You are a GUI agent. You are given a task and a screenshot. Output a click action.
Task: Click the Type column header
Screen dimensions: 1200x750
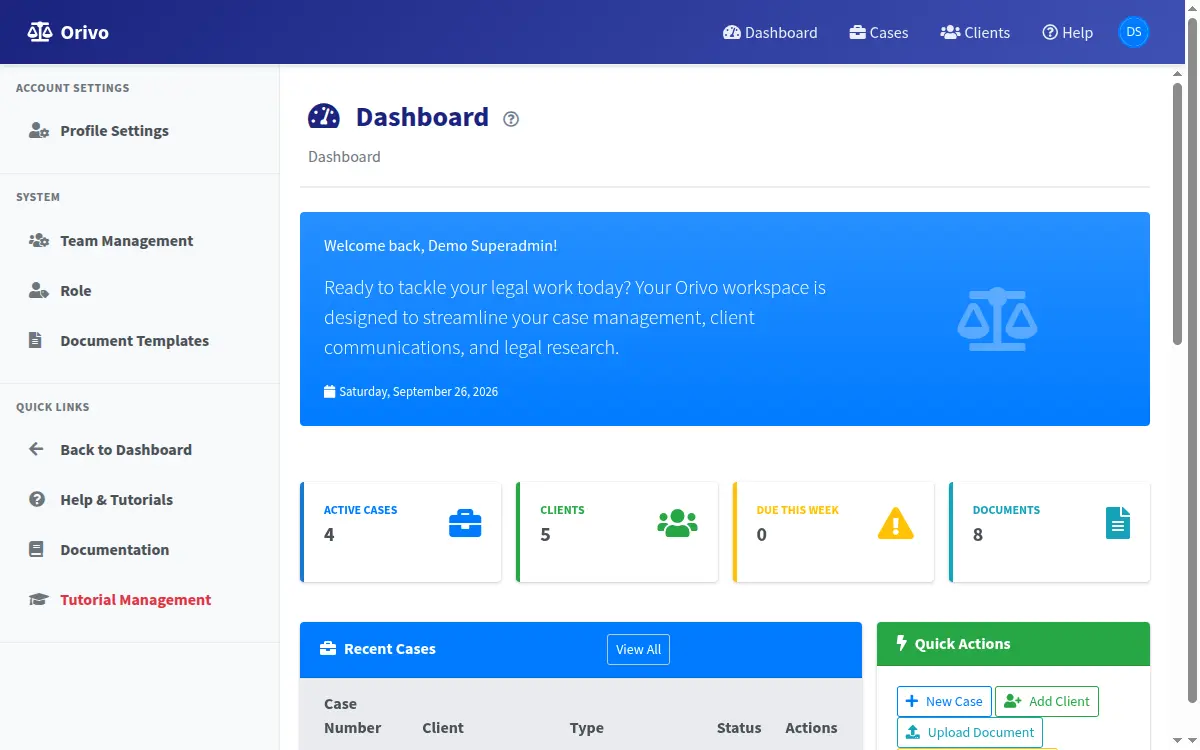(x=587, y=728)
